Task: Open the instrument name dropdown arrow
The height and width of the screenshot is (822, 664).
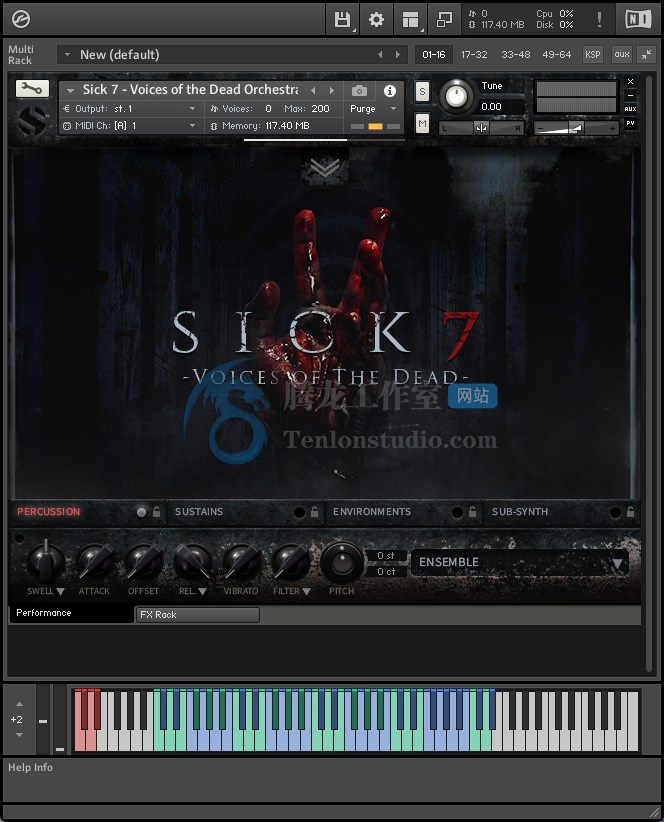Action: [x=70, y=91]
